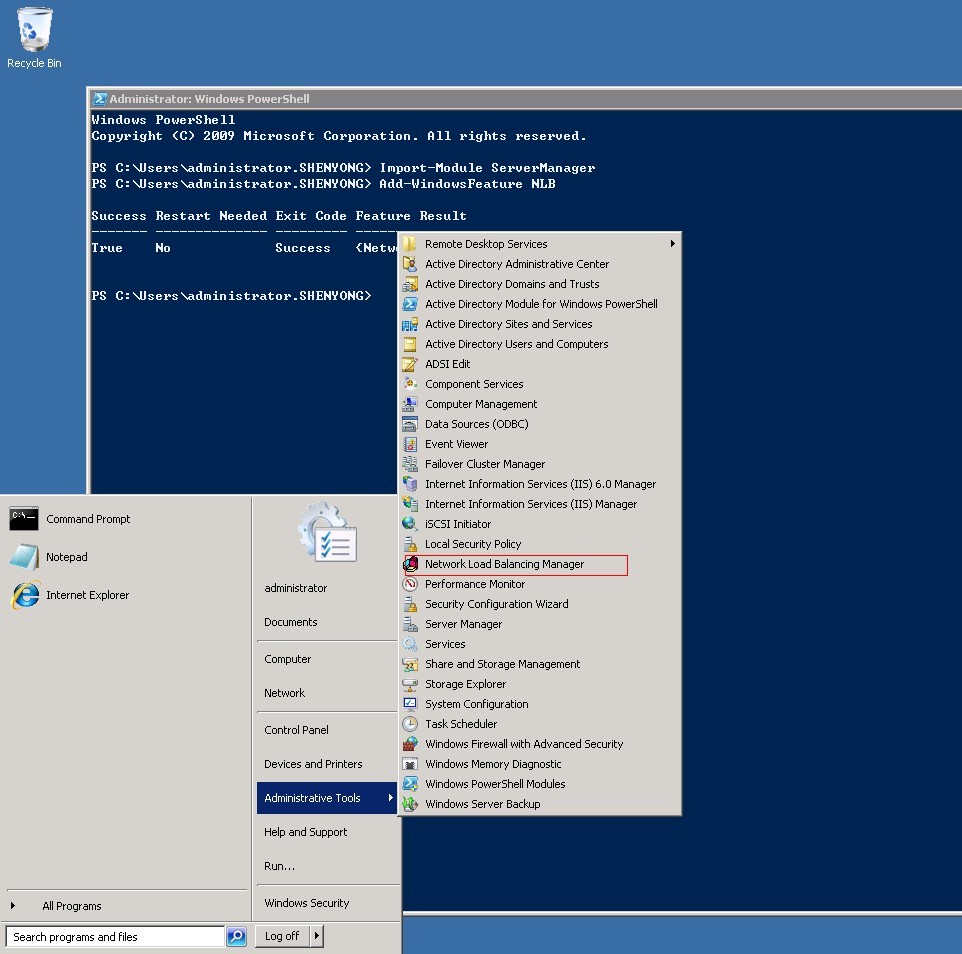Open the Log off options arrow
Image resolution: width=962 pixels, height=954 pixels.
pos(317,936)
